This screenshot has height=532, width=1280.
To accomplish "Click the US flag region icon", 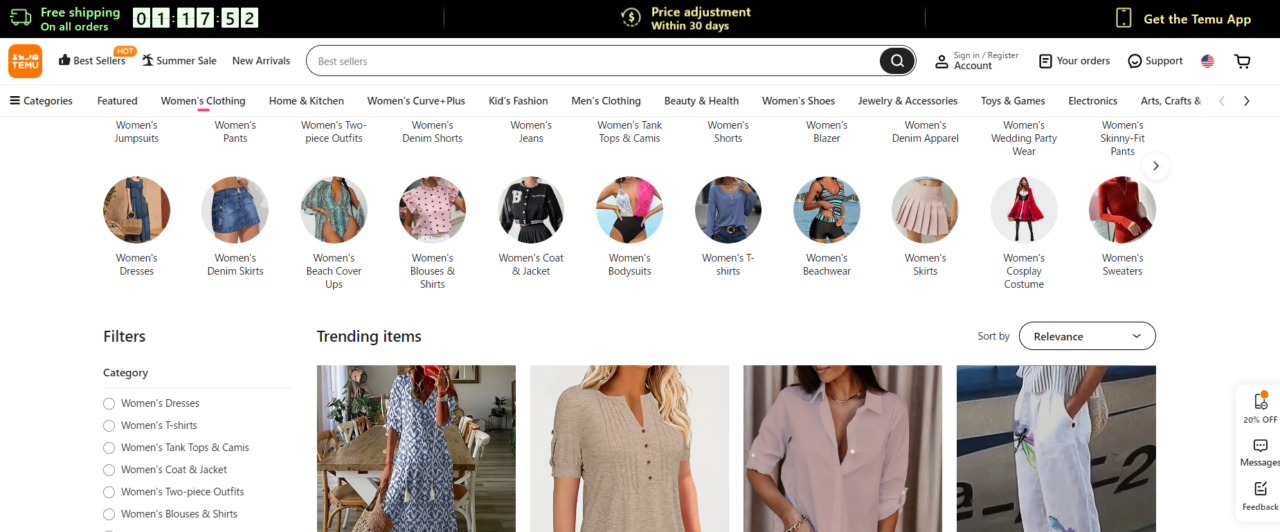I will 1207,61.
